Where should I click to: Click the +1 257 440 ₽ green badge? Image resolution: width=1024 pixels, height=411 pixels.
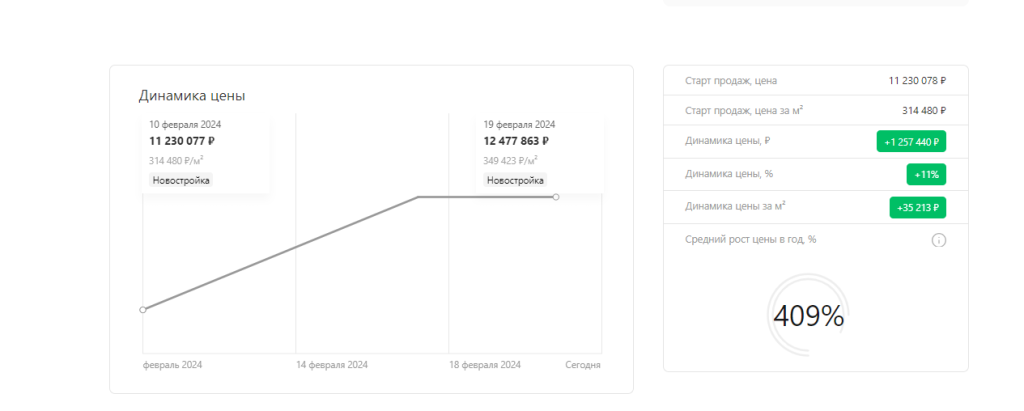(x=911, y=141)
